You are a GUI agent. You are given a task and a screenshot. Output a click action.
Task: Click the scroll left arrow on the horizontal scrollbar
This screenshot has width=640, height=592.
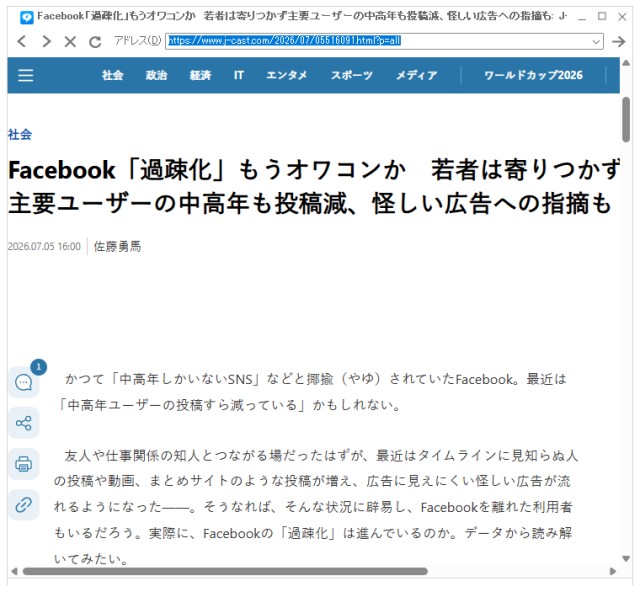coord(14,571)
